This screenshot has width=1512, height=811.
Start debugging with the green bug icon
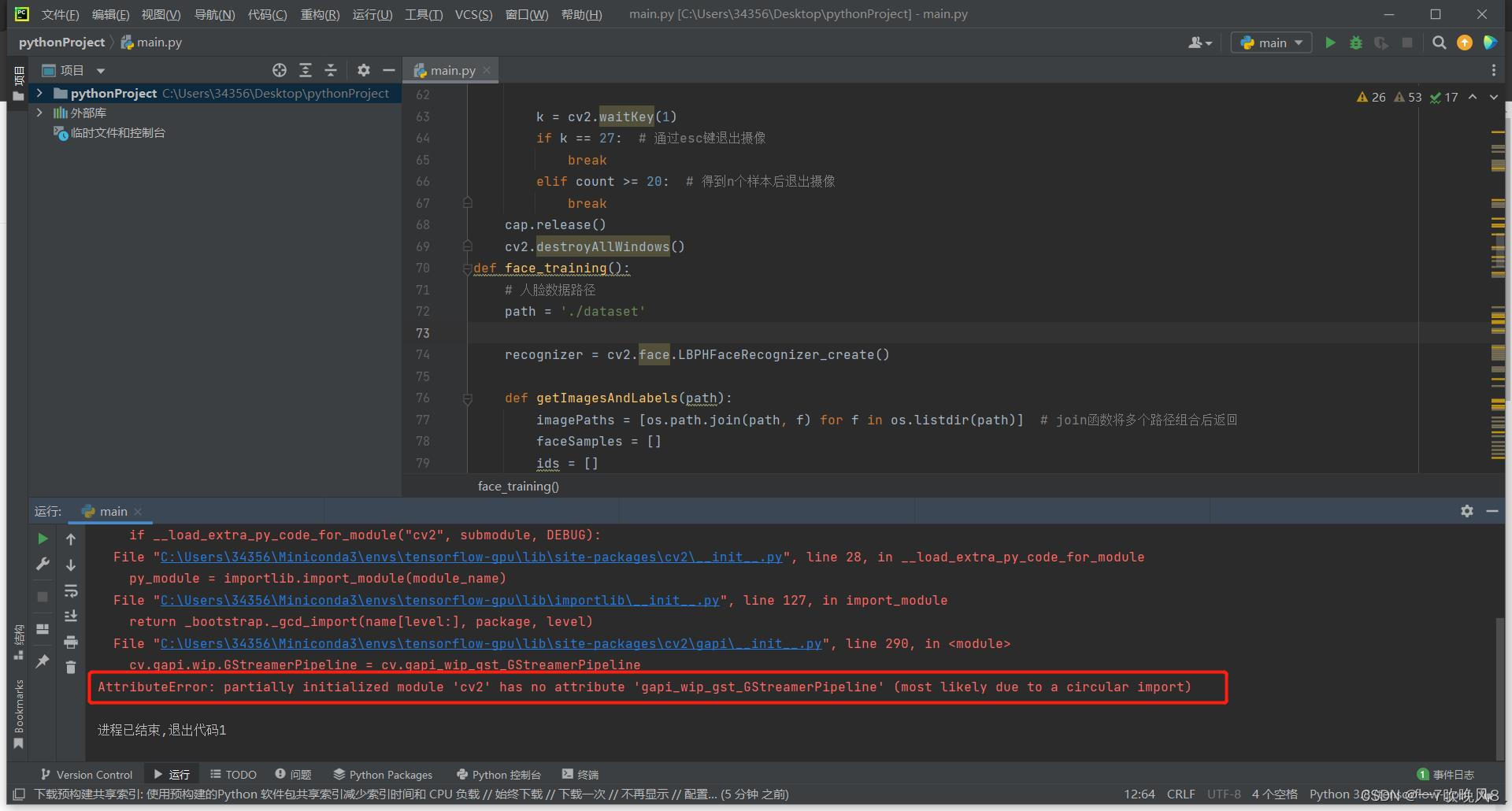pos(1355,43)
